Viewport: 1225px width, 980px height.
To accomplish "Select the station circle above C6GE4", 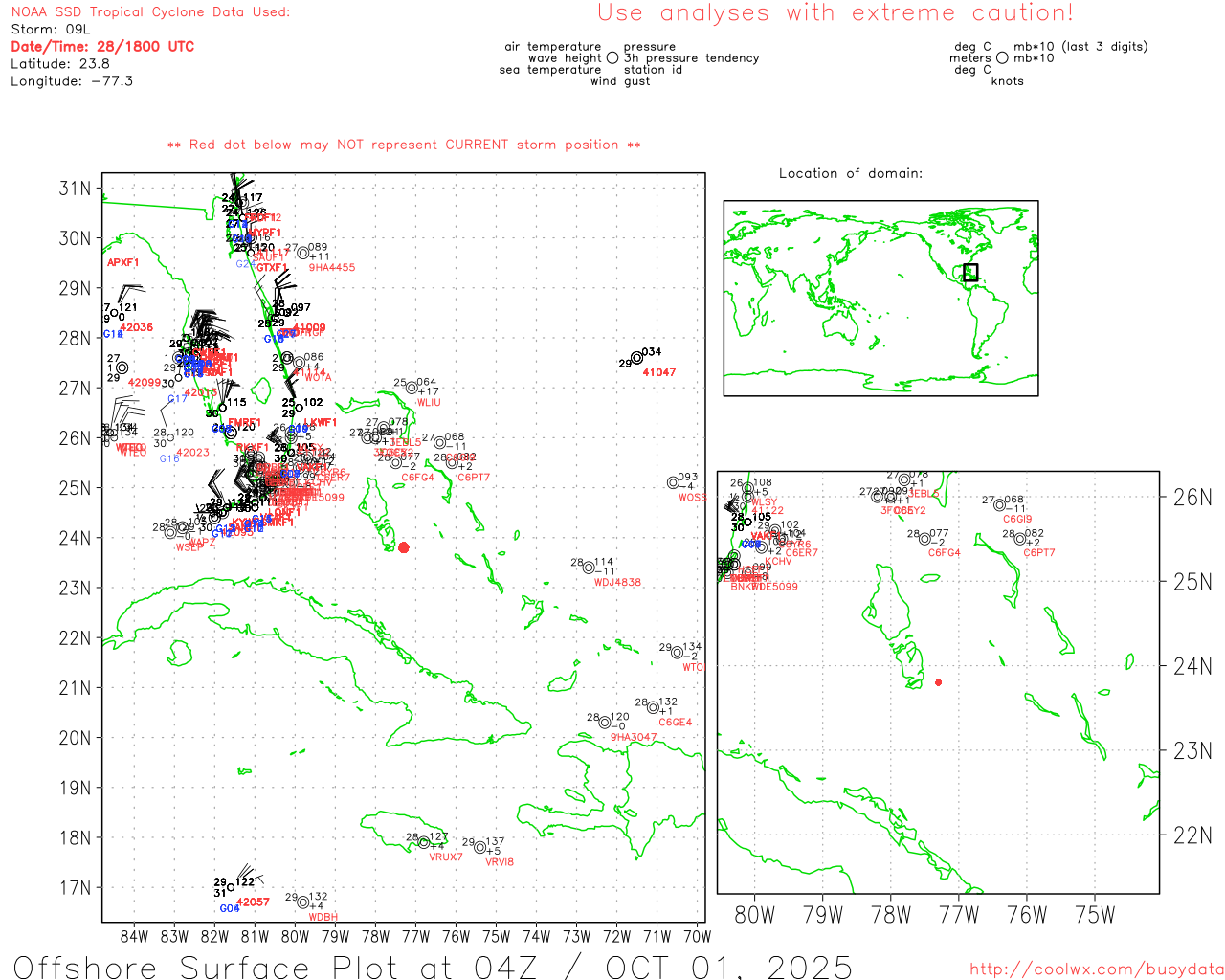I will coord(653,707).
